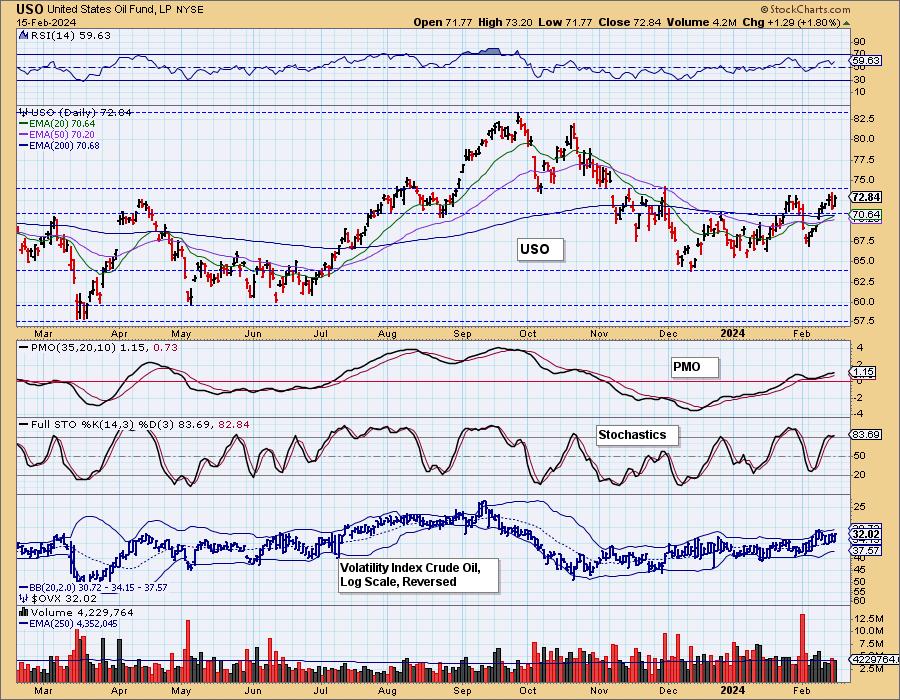This screenshot has width=900, height=700.
Task: Click the USO annotation box on price chart
Action: [540, 249]
